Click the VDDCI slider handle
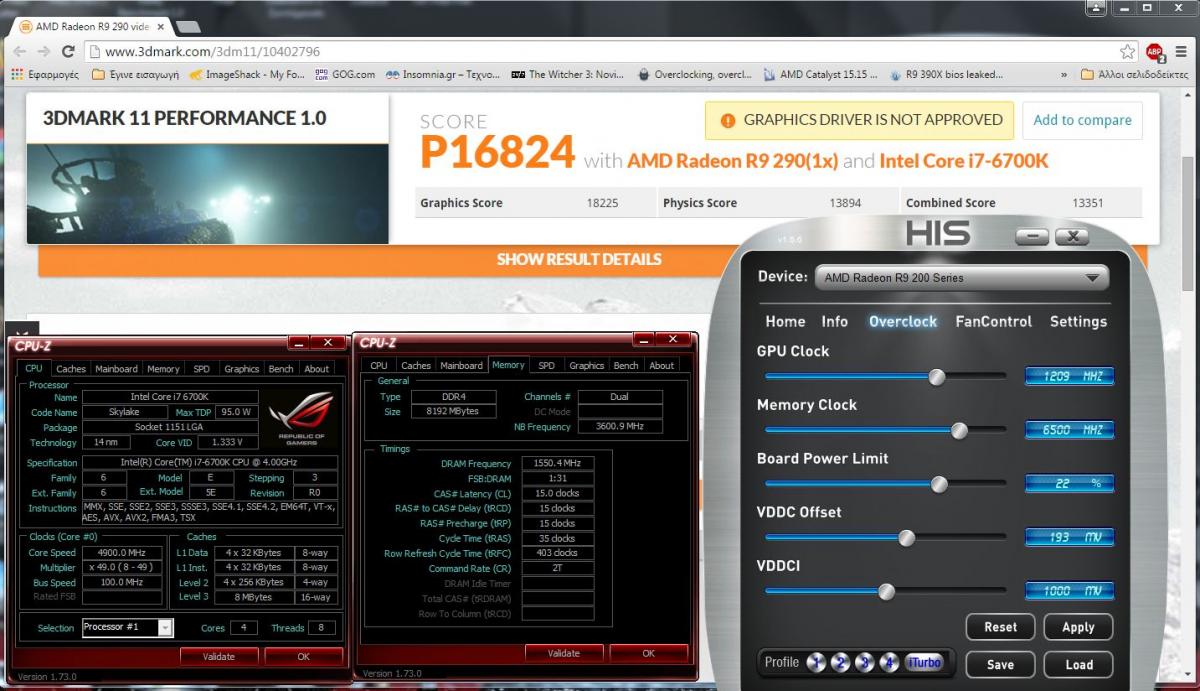Image resolution: width=1200 pixels, height=691 pixels. (x=886, y=592)
